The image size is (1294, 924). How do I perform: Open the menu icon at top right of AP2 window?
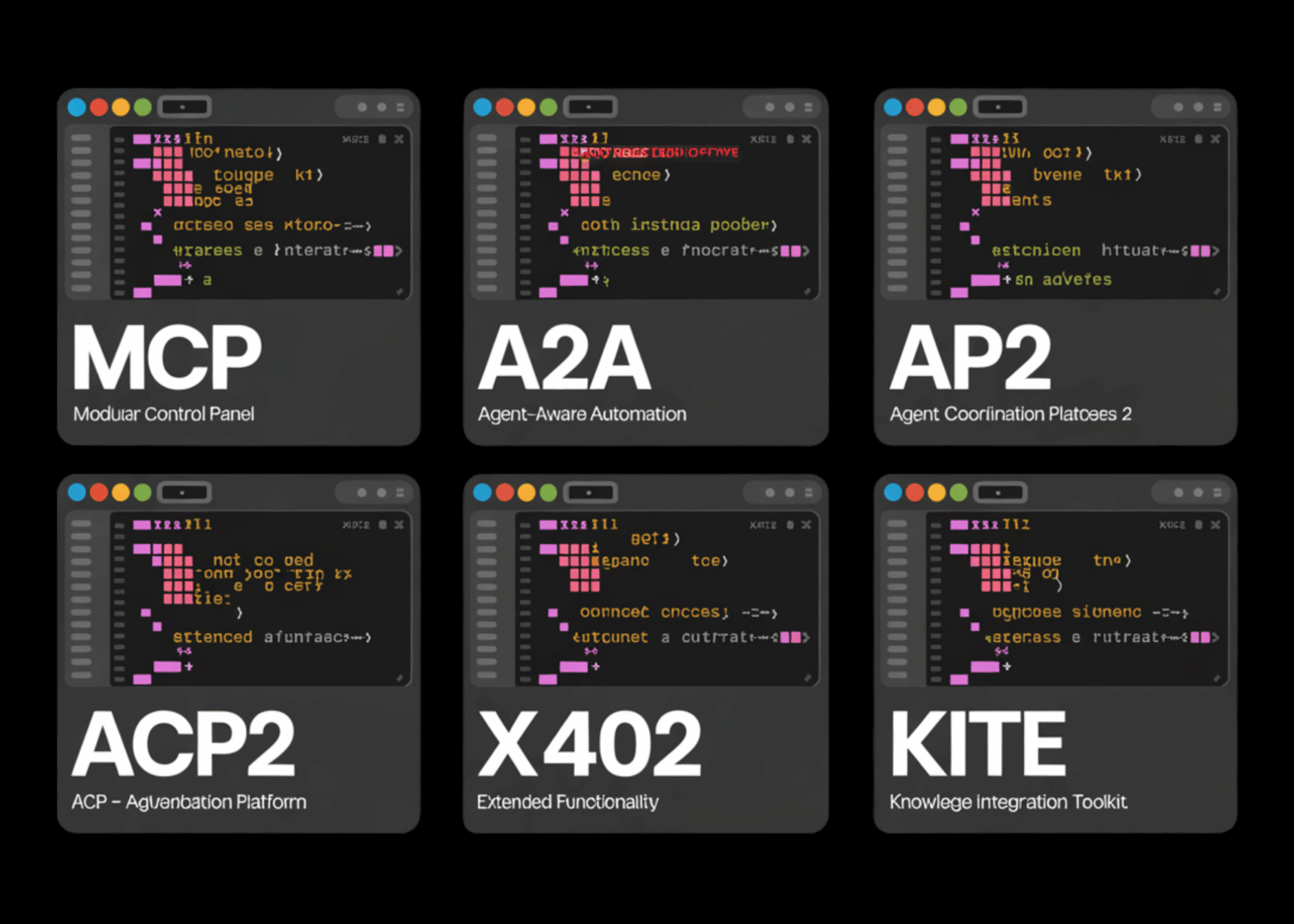click(1217, 107)
